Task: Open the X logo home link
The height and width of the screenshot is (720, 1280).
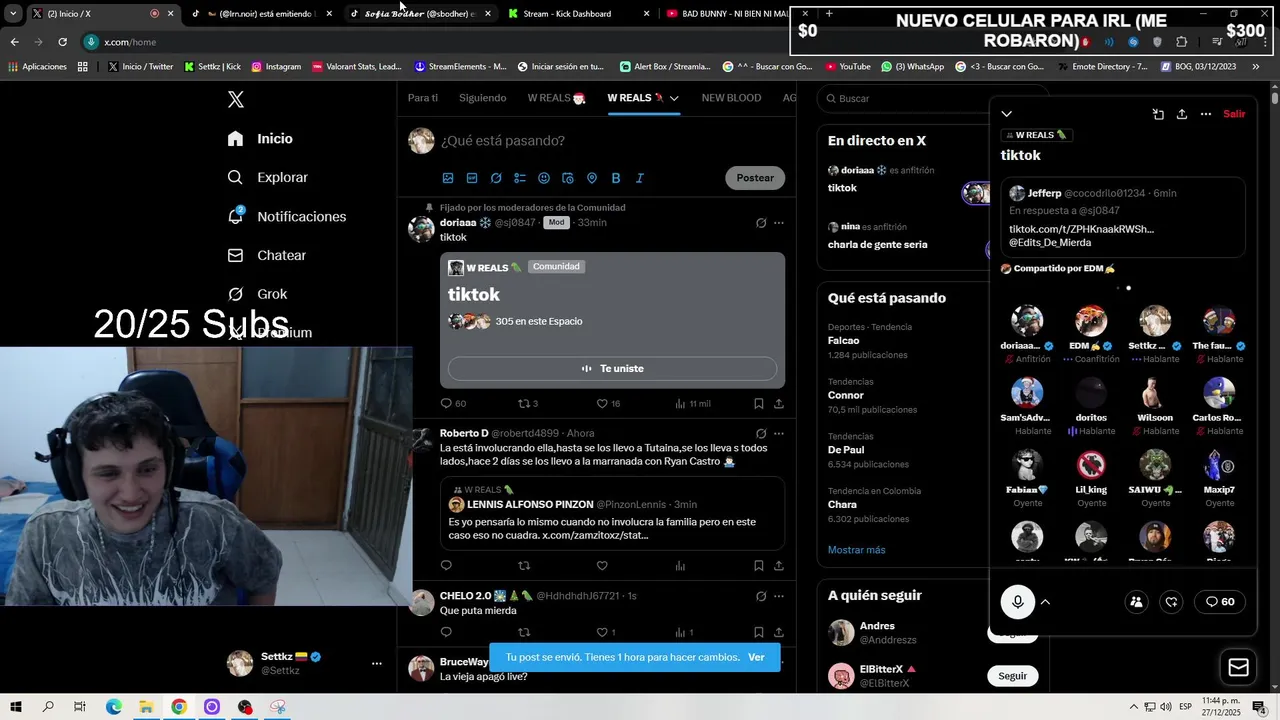Action: 236,99
